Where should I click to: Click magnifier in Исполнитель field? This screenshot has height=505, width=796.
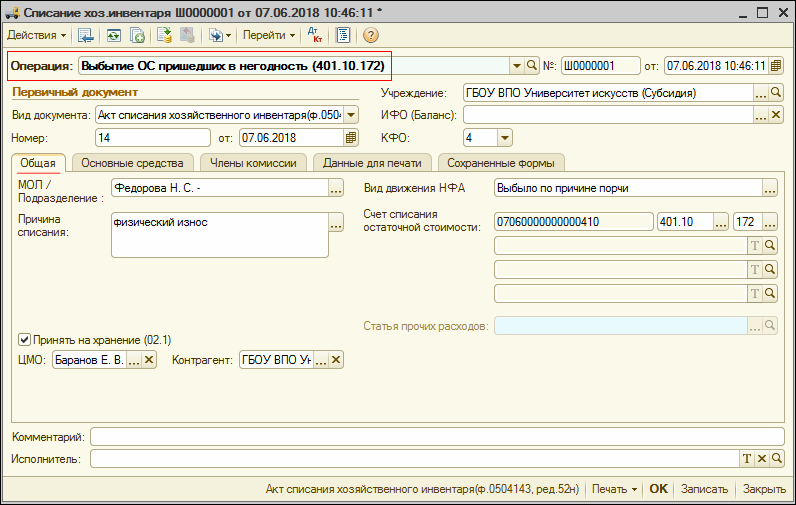[x=776, y=459]
